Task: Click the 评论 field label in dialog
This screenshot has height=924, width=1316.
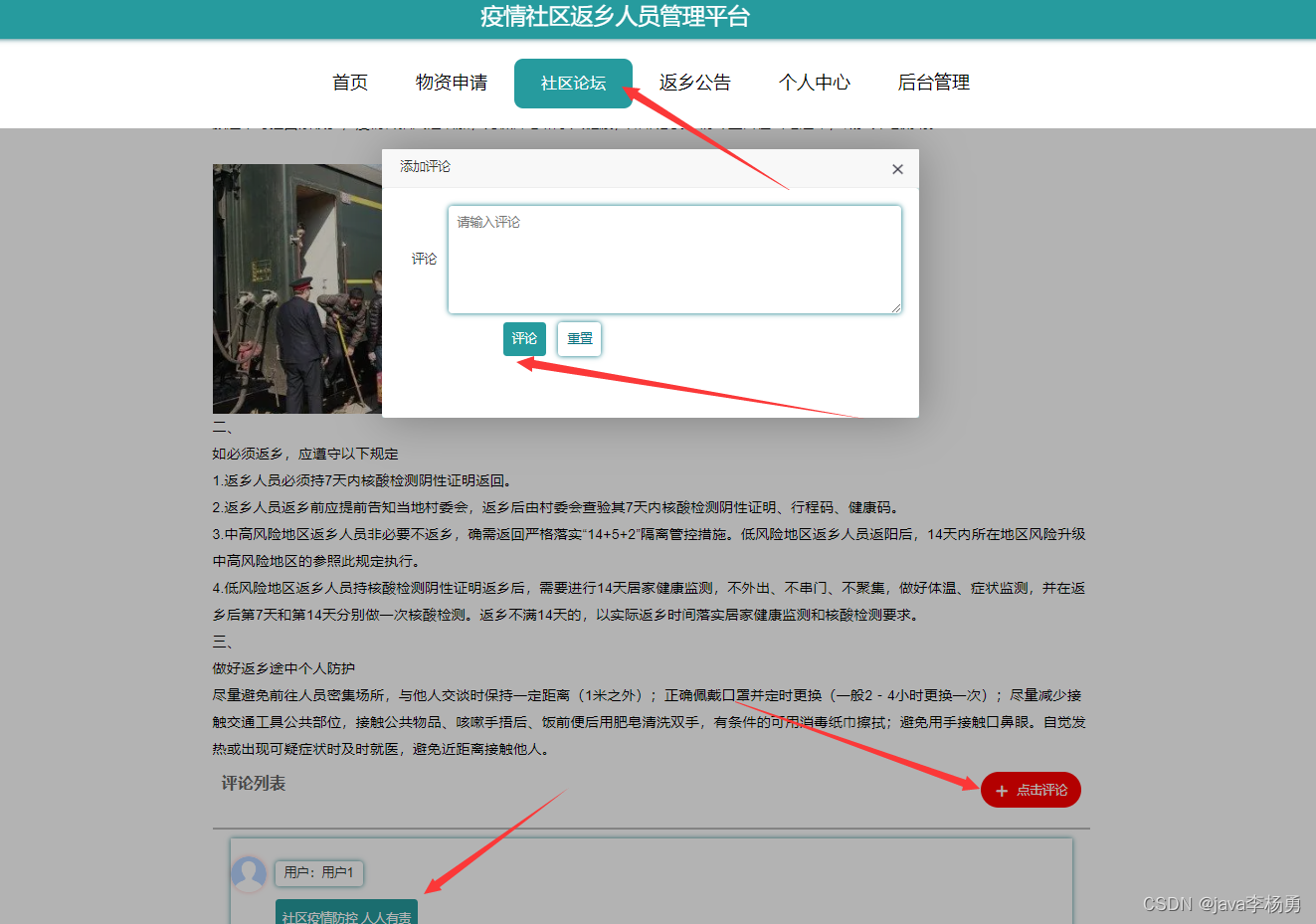Action: 425,259
